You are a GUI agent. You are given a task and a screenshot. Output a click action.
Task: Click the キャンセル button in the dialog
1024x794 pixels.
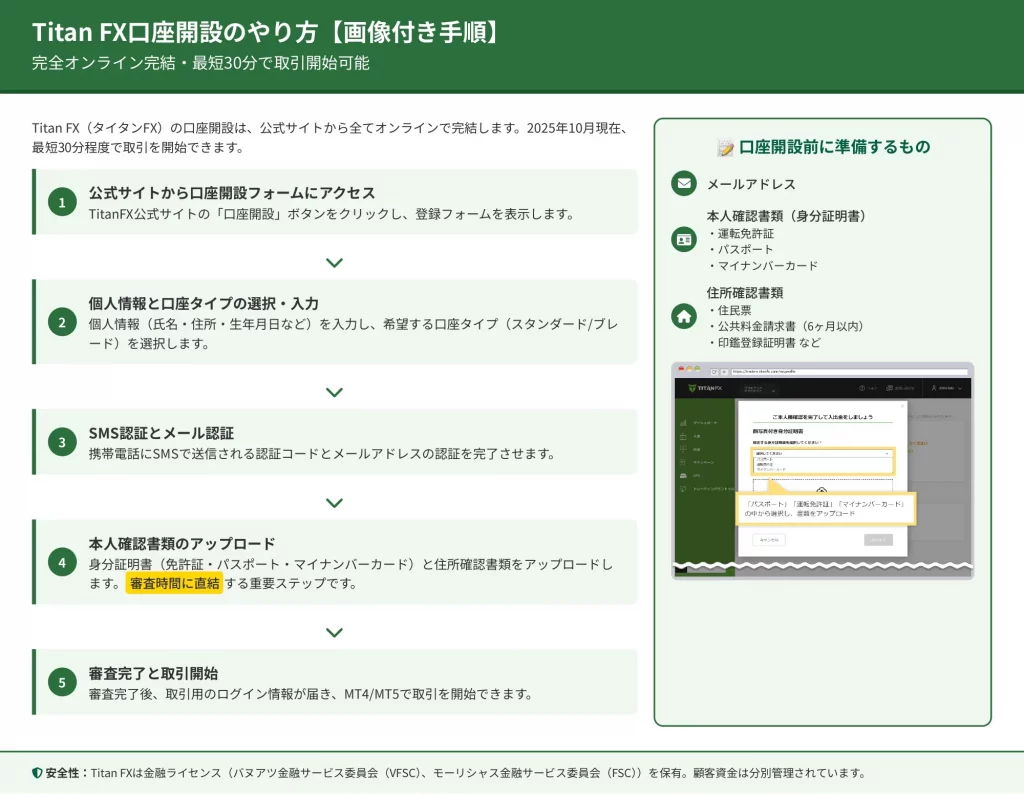pyautogui.click(x=768, y=539)
